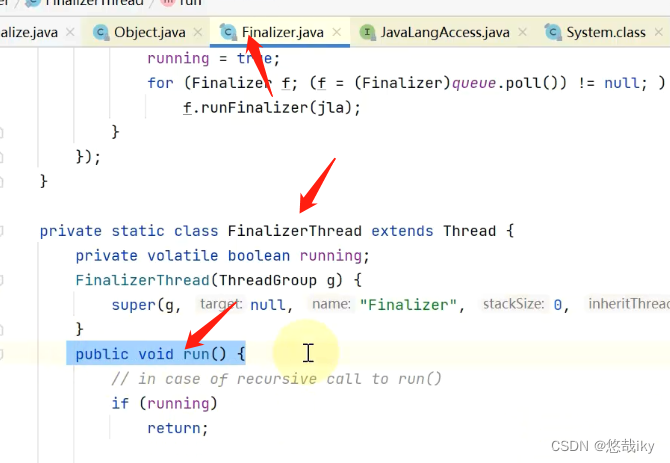Click the 'stackSize:' parameter hint

(x=514, y=304)
